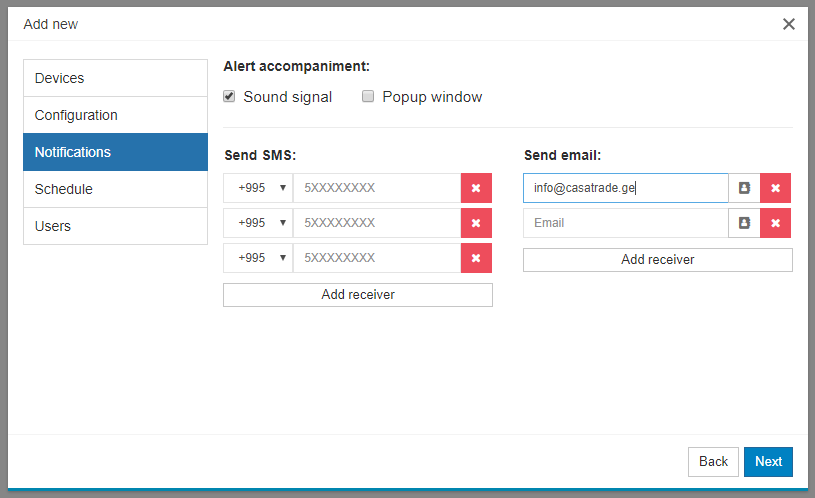Go to the Schedule tab
815x498 pixels.
[115, 189]
